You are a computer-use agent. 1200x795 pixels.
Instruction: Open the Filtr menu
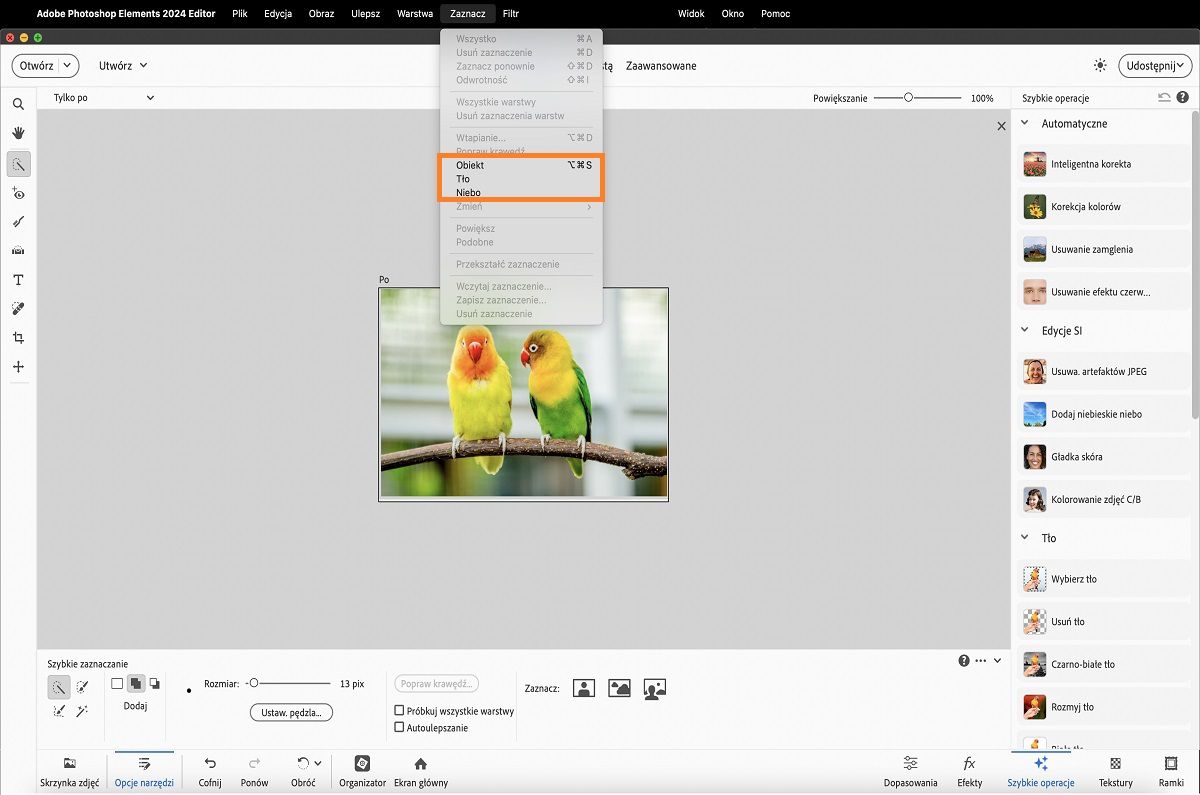point(511,14)
